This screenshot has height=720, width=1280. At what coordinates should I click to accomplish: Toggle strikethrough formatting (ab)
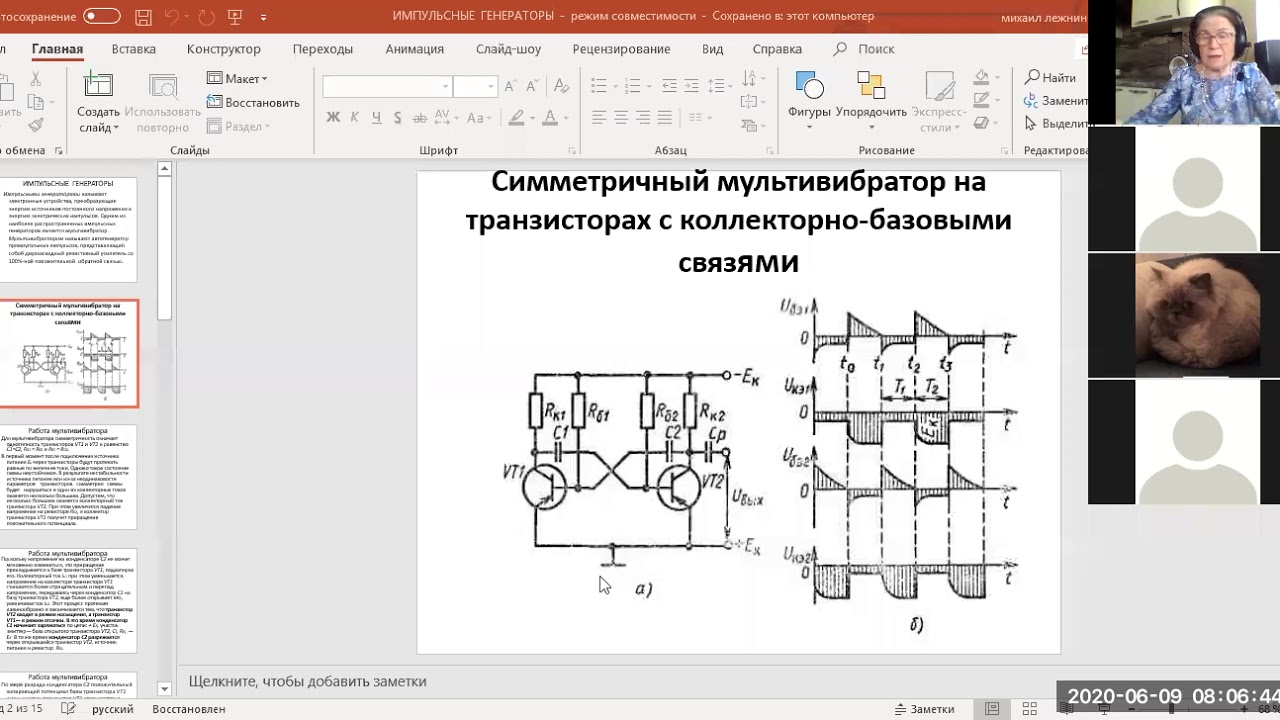421,118
